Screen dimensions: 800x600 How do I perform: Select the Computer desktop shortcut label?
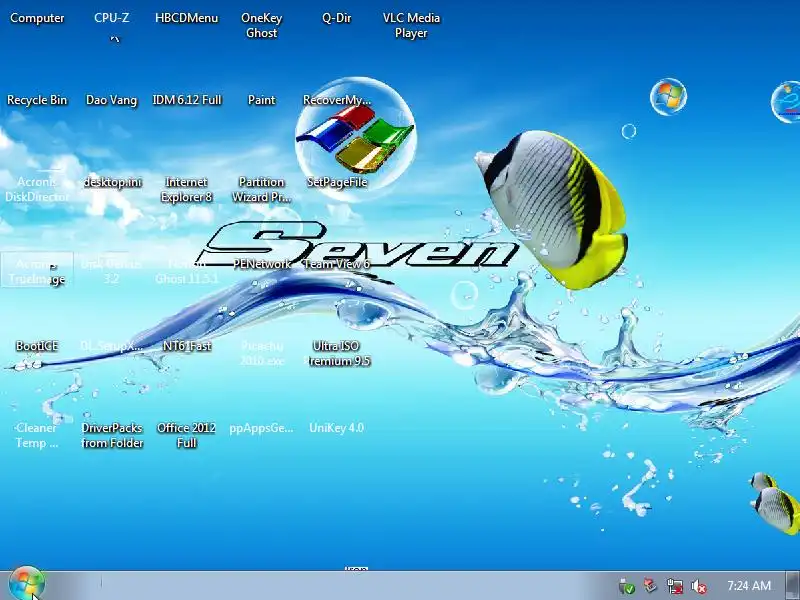point(37,18)
